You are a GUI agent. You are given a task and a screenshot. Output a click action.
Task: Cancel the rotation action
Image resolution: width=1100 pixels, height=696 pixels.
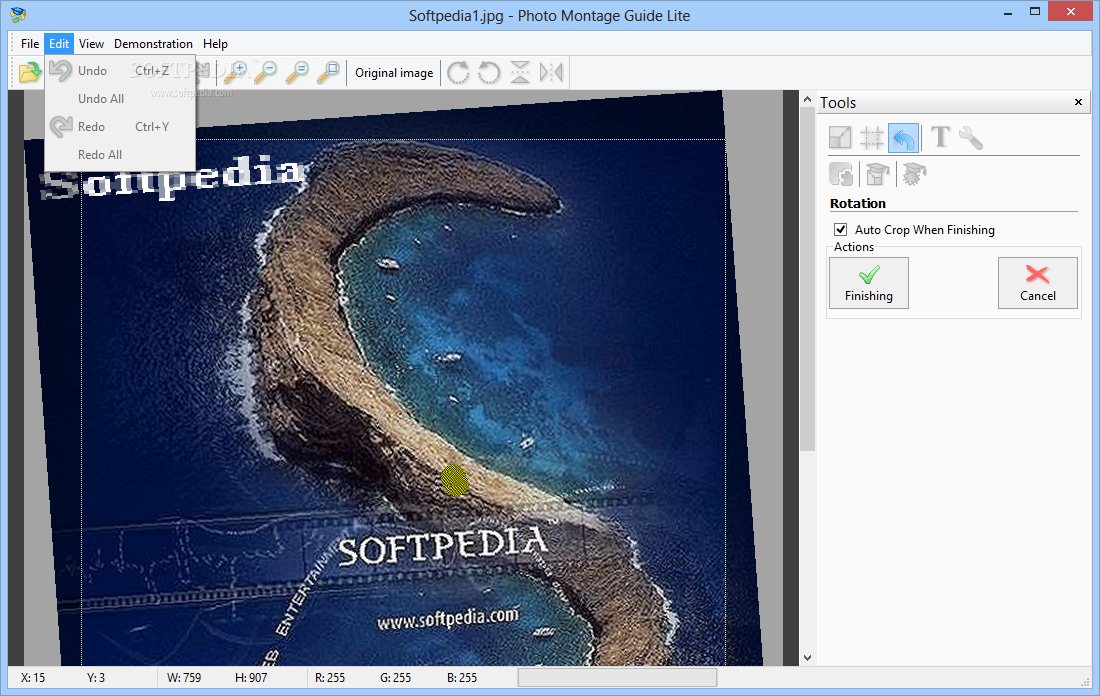tap(1038, 283)
